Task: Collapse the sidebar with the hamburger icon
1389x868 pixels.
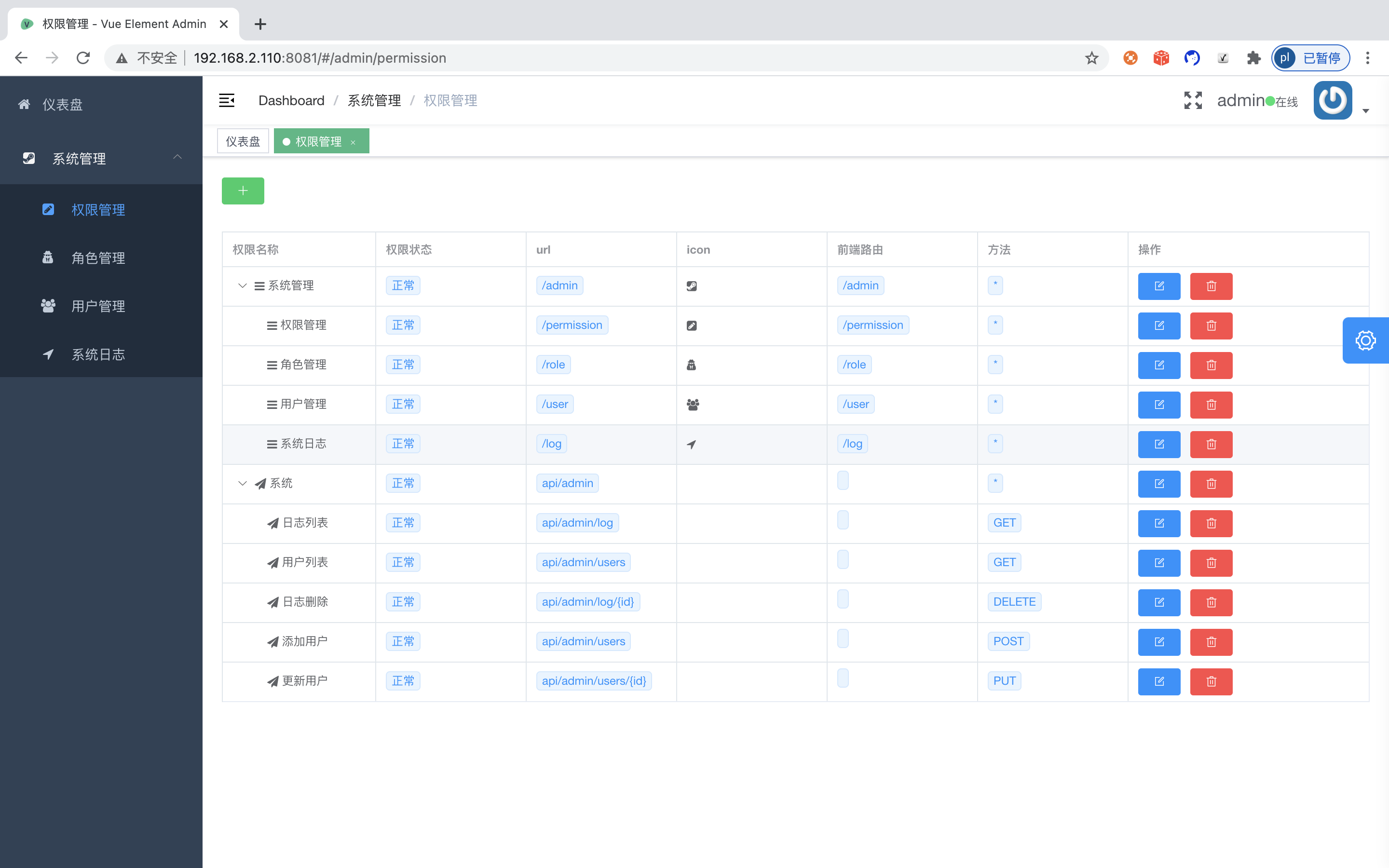Action: (227, 100)
